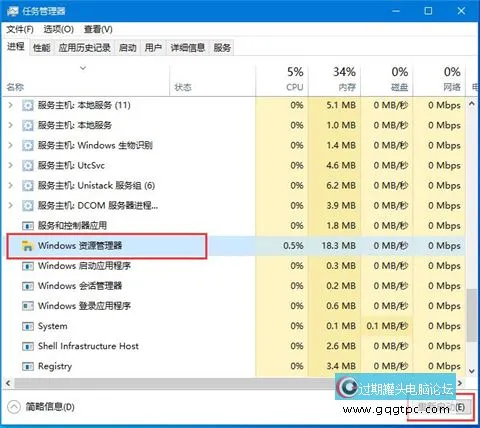Image resolution: width=480 pixels, height=428 pixels.
Task: Expand 服务主机: DCOM 服务器进程 row
Action: coord(10,205)
